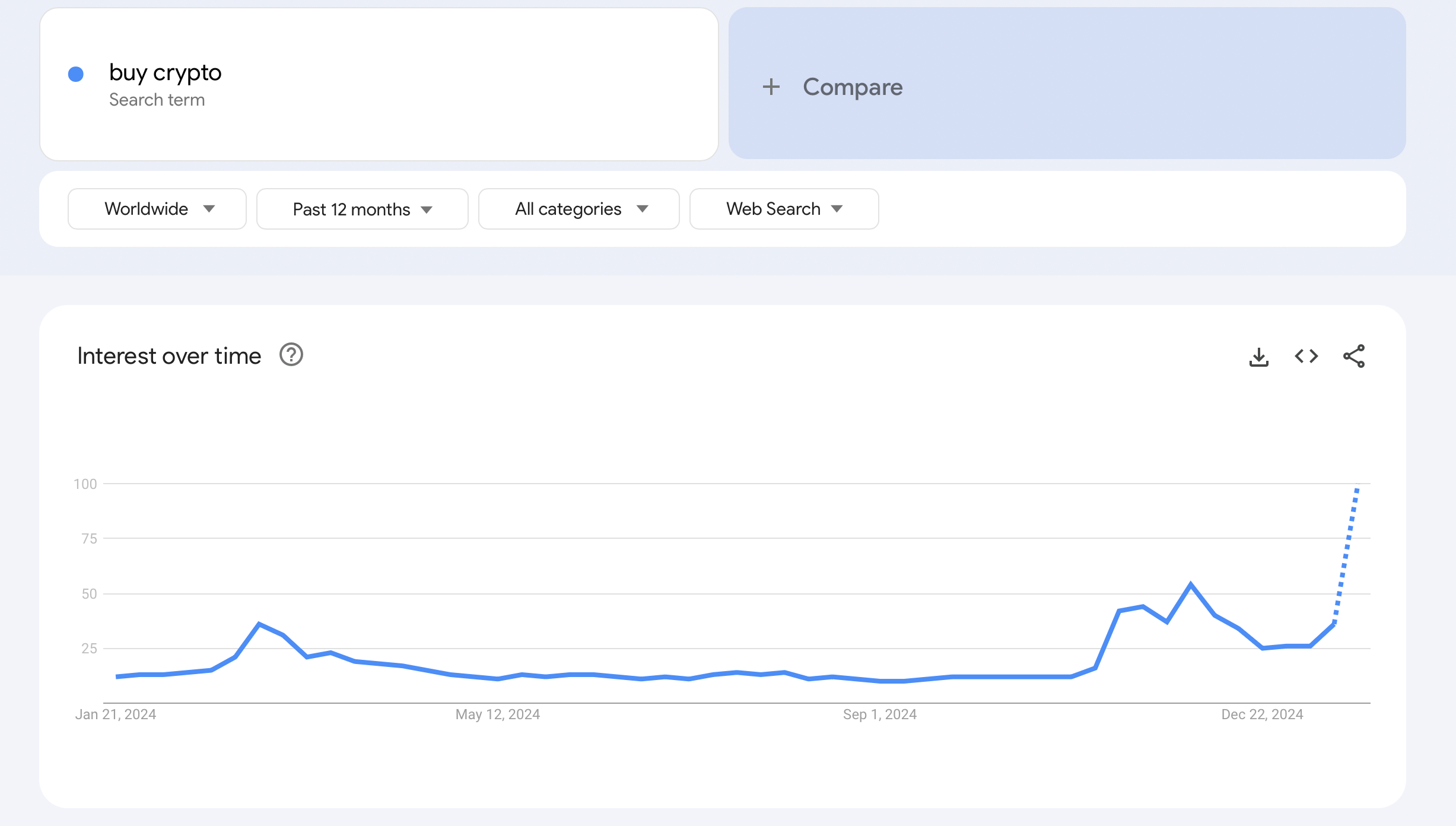Click the plus icon next to Compare

click(771, 87)
